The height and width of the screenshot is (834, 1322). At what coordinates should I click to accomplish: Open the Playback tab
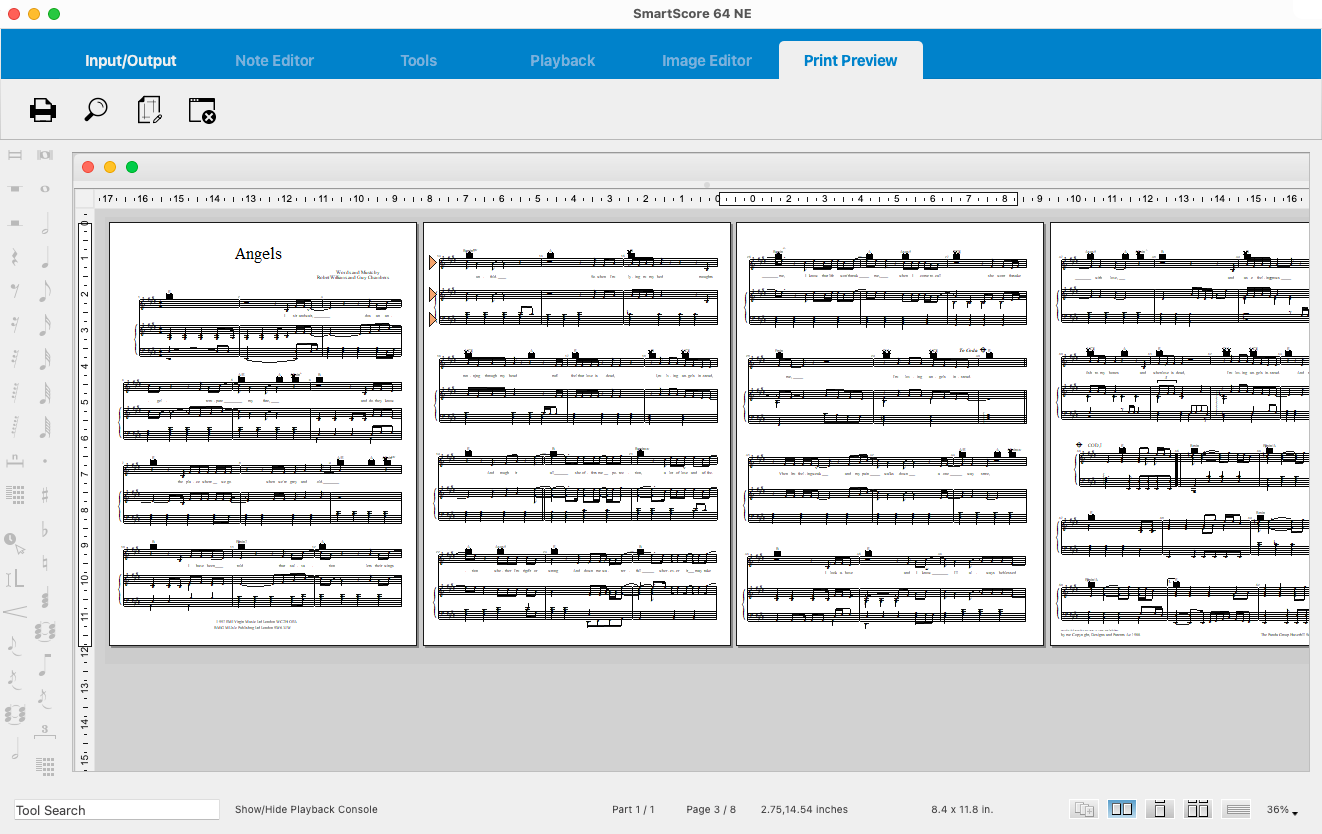point(562,61)
